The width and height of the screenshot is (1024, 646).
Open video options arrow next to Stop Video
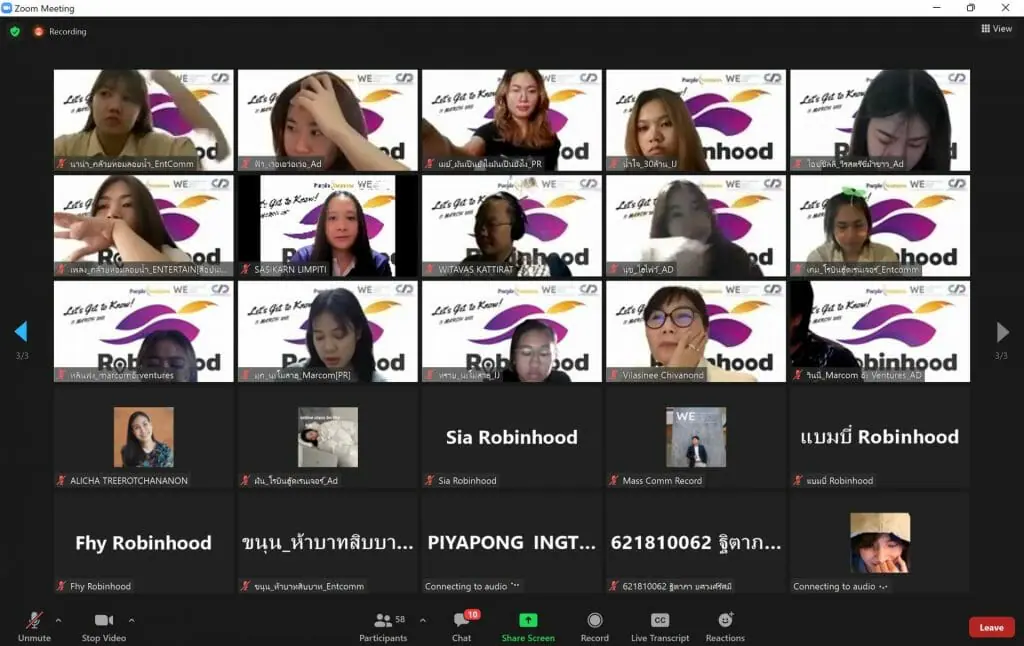131,620
